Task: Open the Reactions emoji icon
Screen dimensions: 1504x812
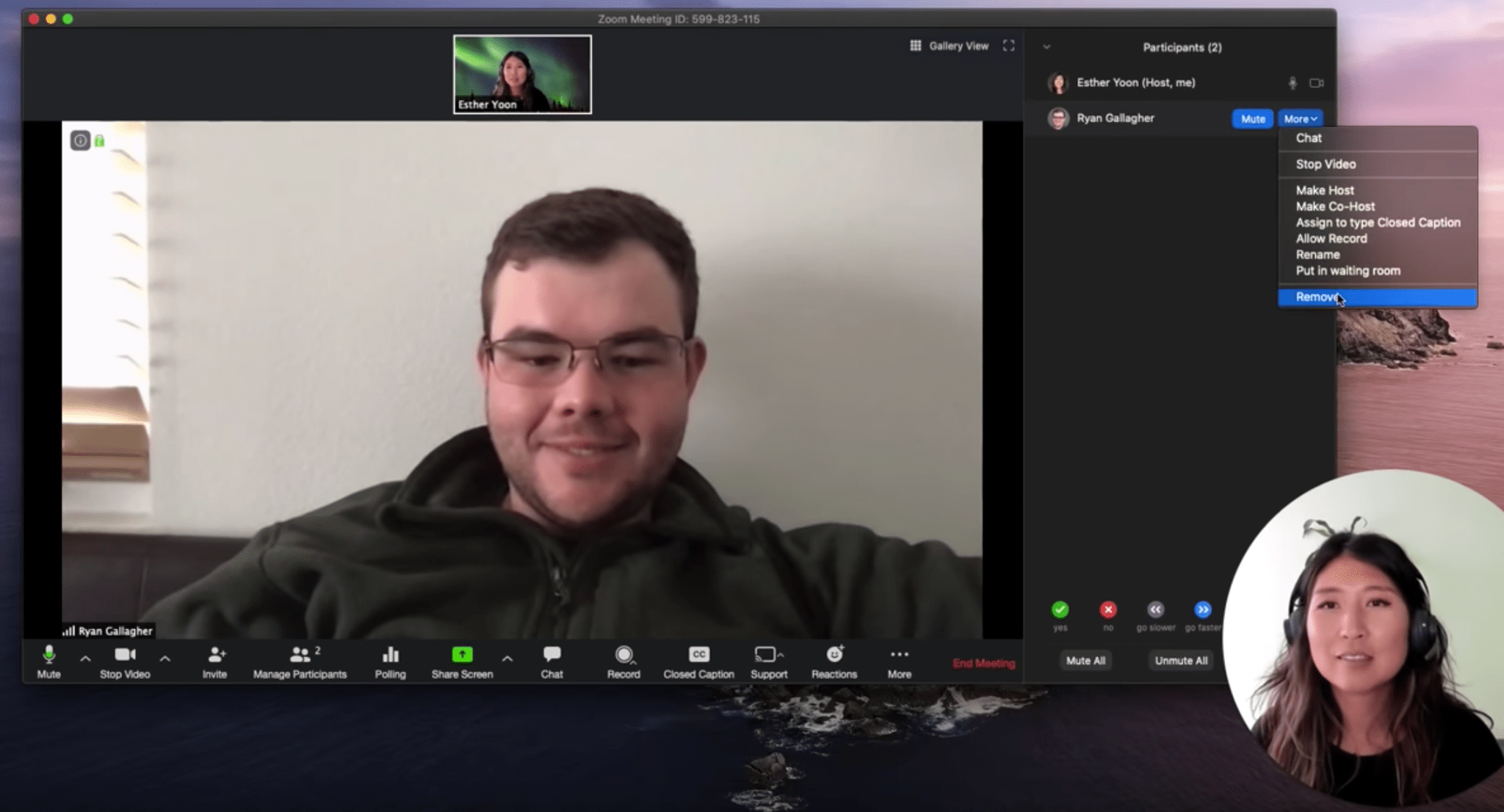Action: [834, 654]
